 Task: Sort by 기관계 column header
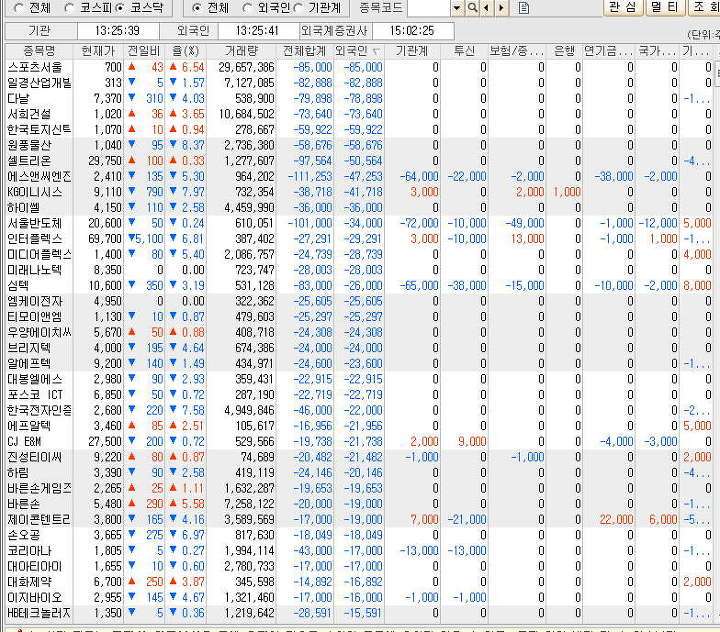click(x=412, y=51)
